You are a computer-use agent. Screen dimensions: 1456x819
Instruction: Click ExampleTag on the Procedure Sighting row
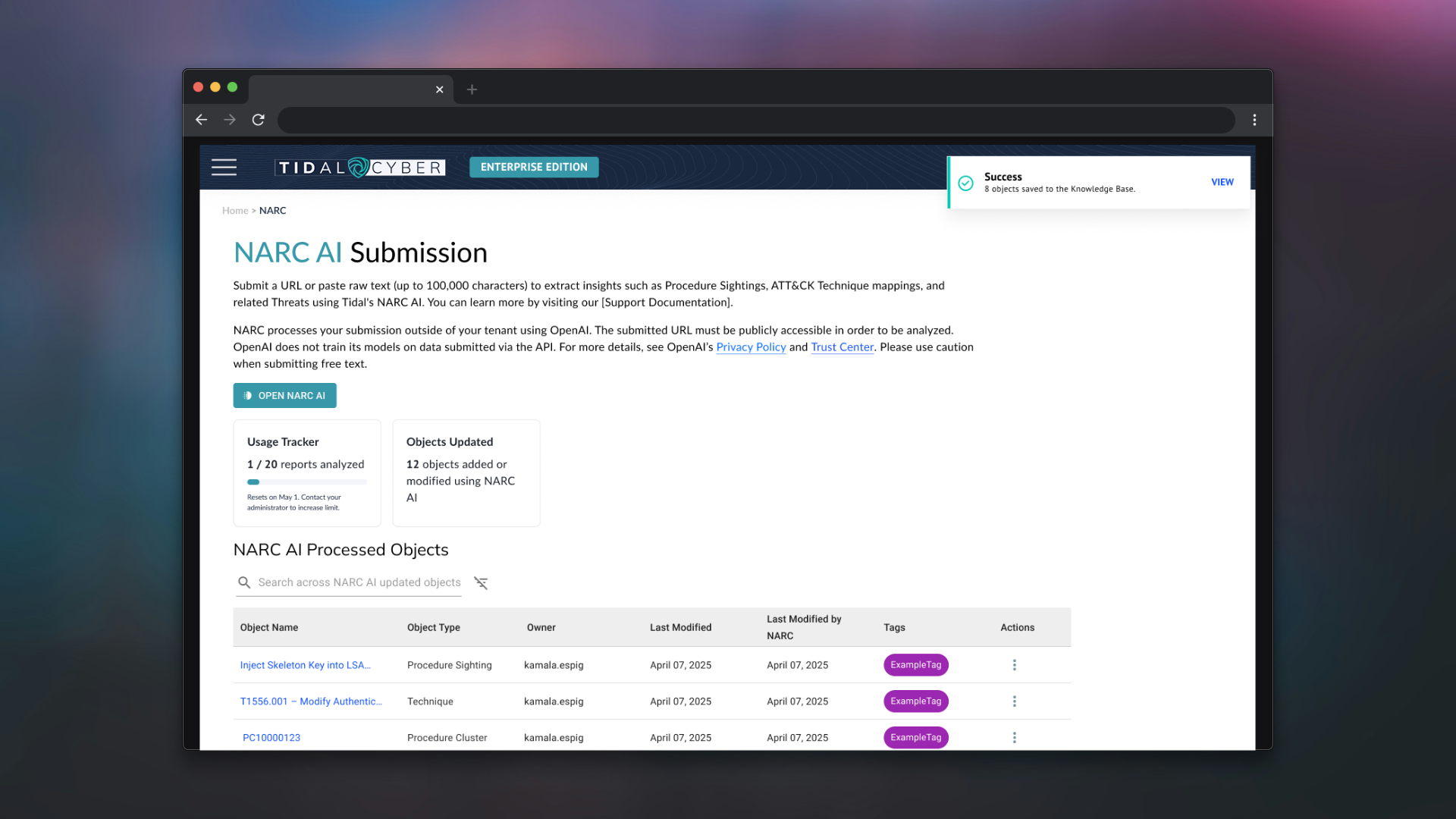click(x=915, y=665)
